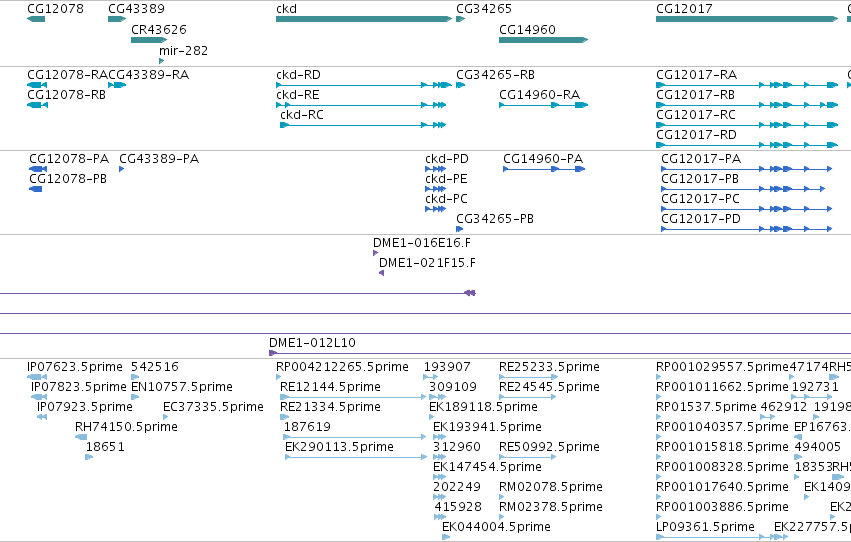Select the CG12017-RC transcript

747,125
